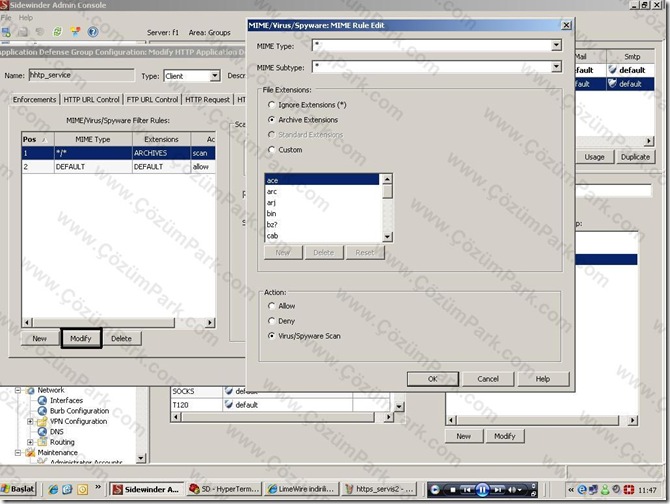Collapse the Network tree node
670x504 pixels.
coord(18,390)
